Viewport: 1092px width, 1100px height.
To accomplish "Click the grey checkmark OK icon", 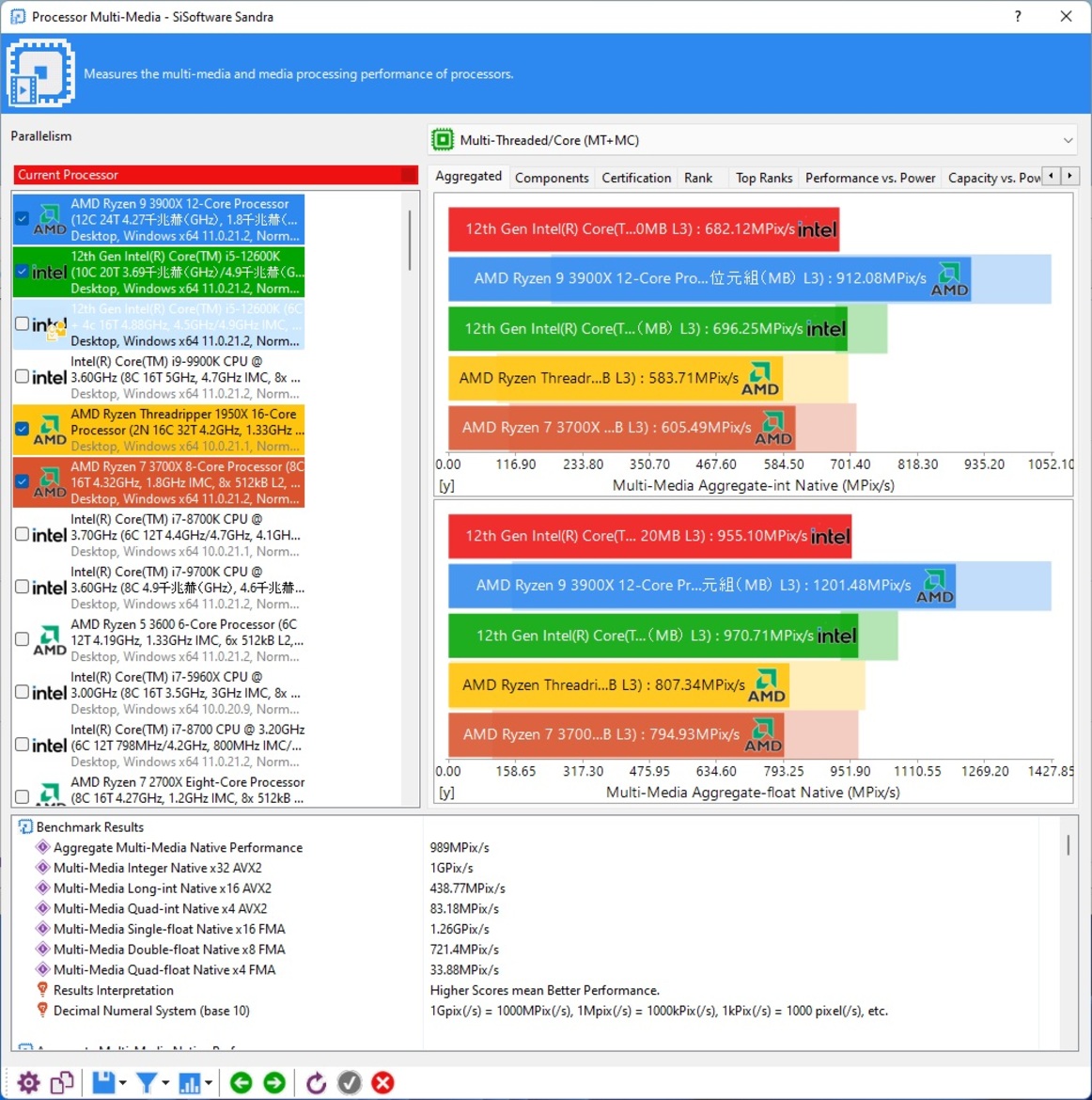I will tap(350, 1082).
